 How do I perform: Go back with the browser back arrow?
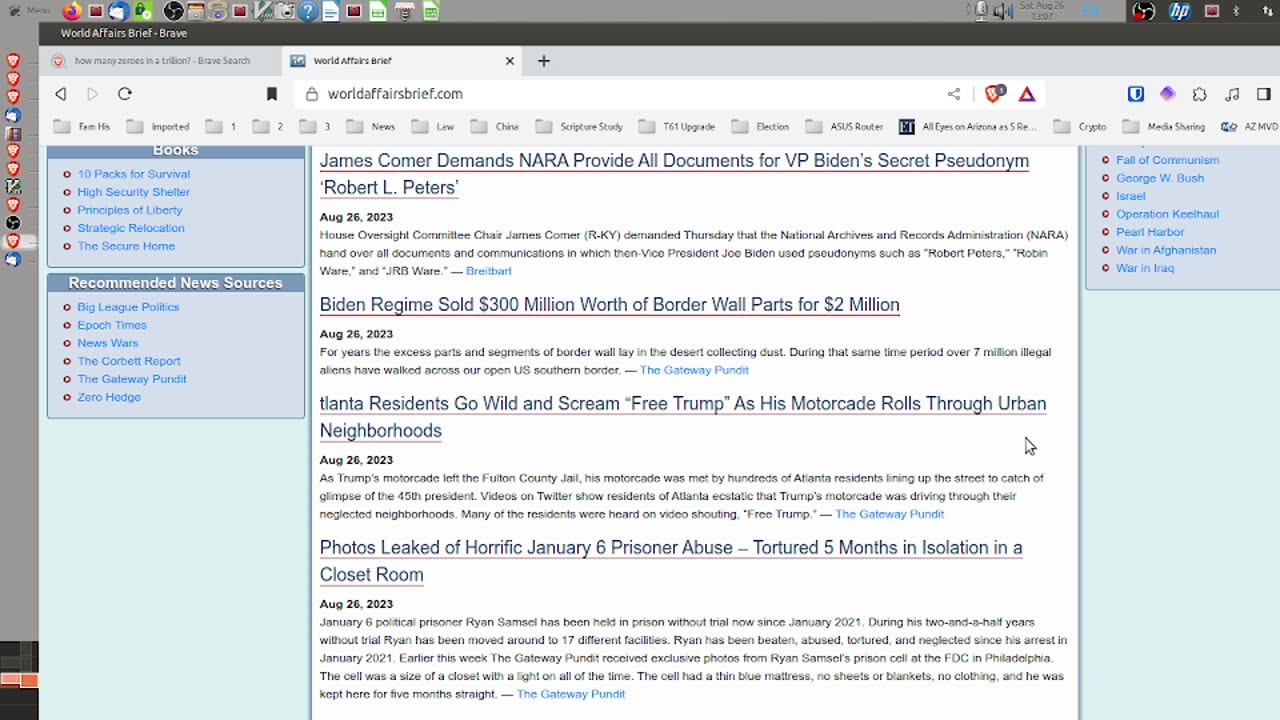click(61, 94)
